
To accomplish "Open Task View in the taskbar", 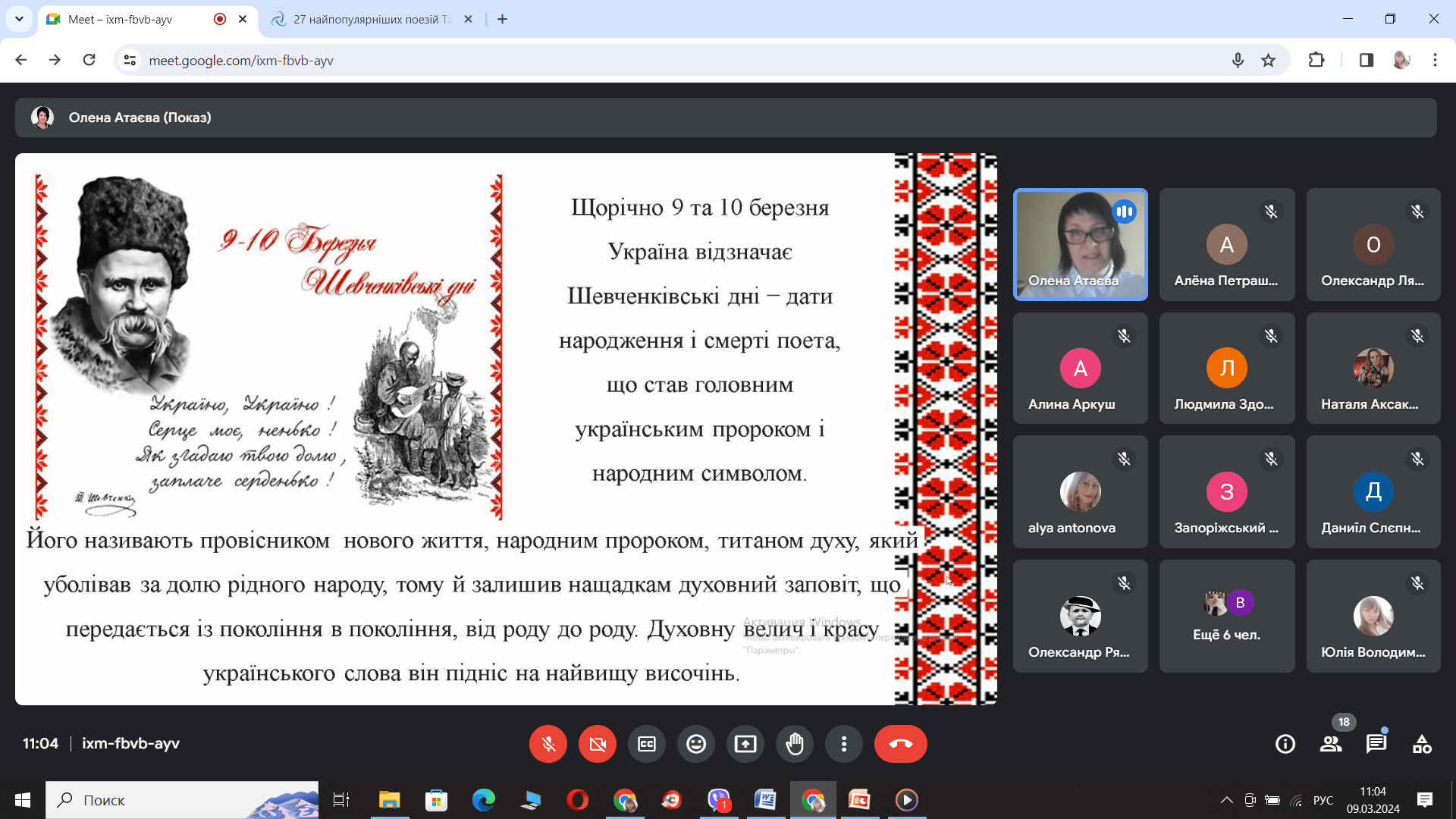I will 341,800.
